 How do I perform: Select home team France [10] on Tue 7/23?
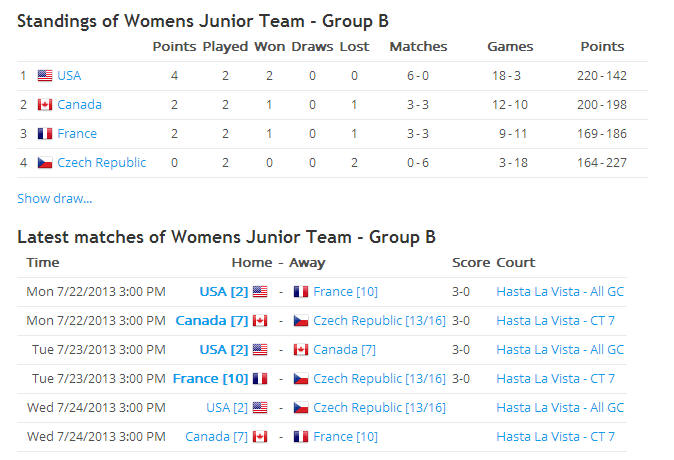pyautogui.click(x=211, y=379)
